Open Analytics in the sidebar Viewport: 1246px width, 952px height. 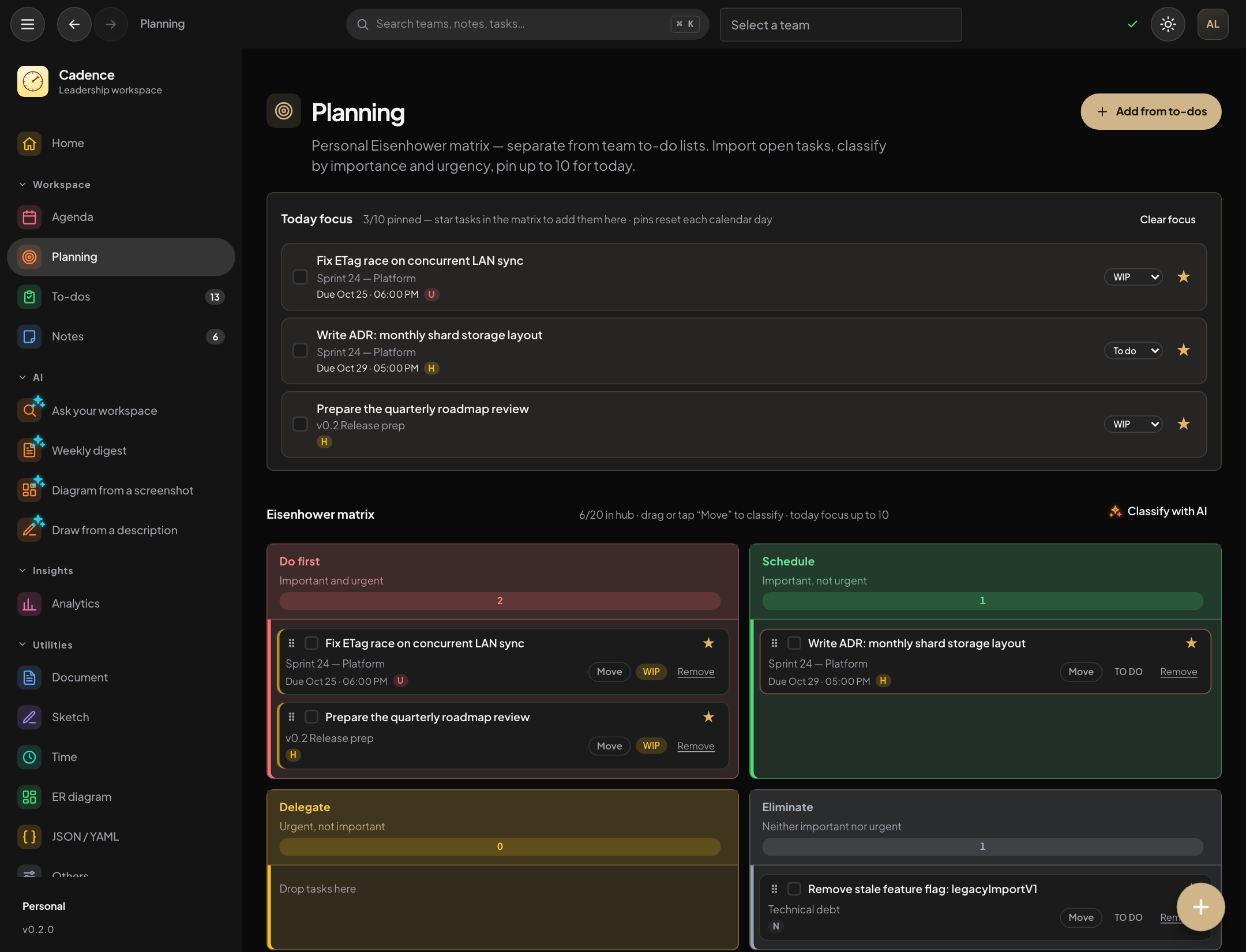pos(121,604)
